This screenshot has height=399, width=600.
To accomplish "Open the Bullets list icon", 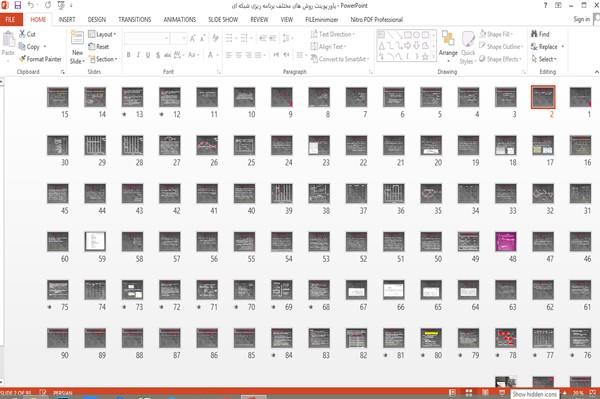I will point(229,38).
